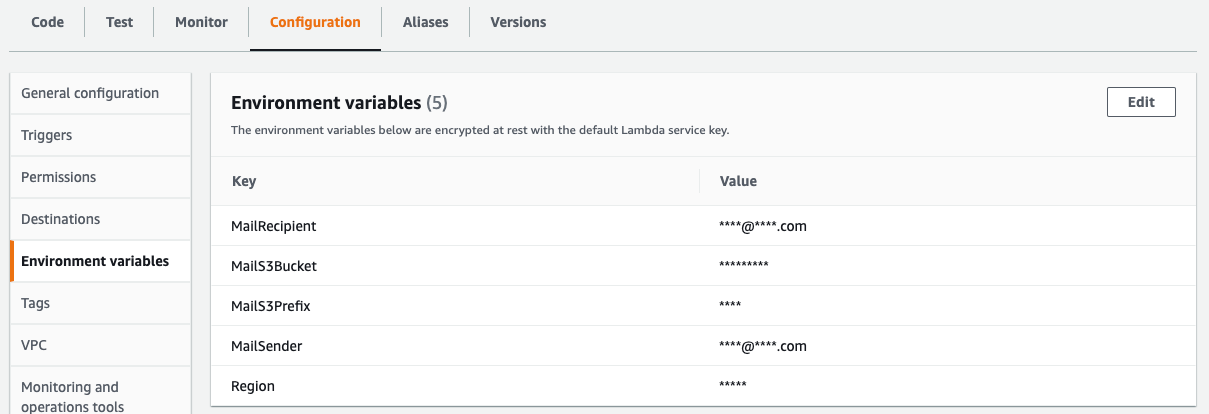Click the Edit environment variables button

[x=1141, y=102]
